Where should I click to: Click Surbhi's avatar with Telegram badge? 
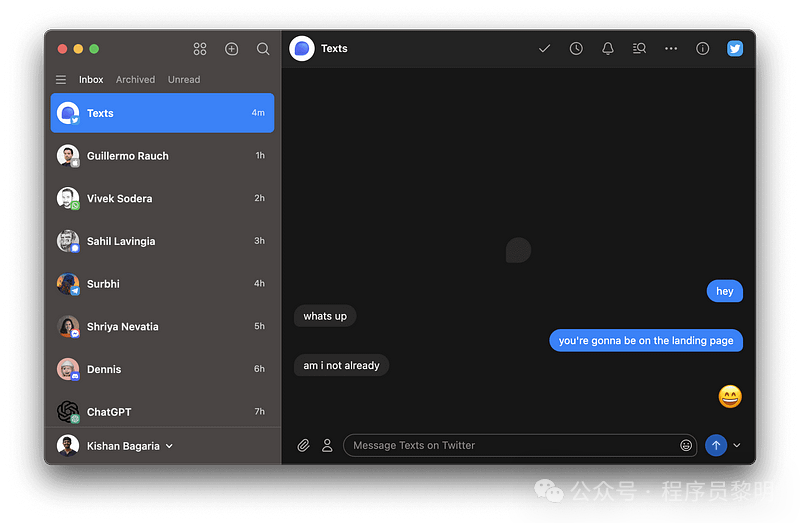68,284
